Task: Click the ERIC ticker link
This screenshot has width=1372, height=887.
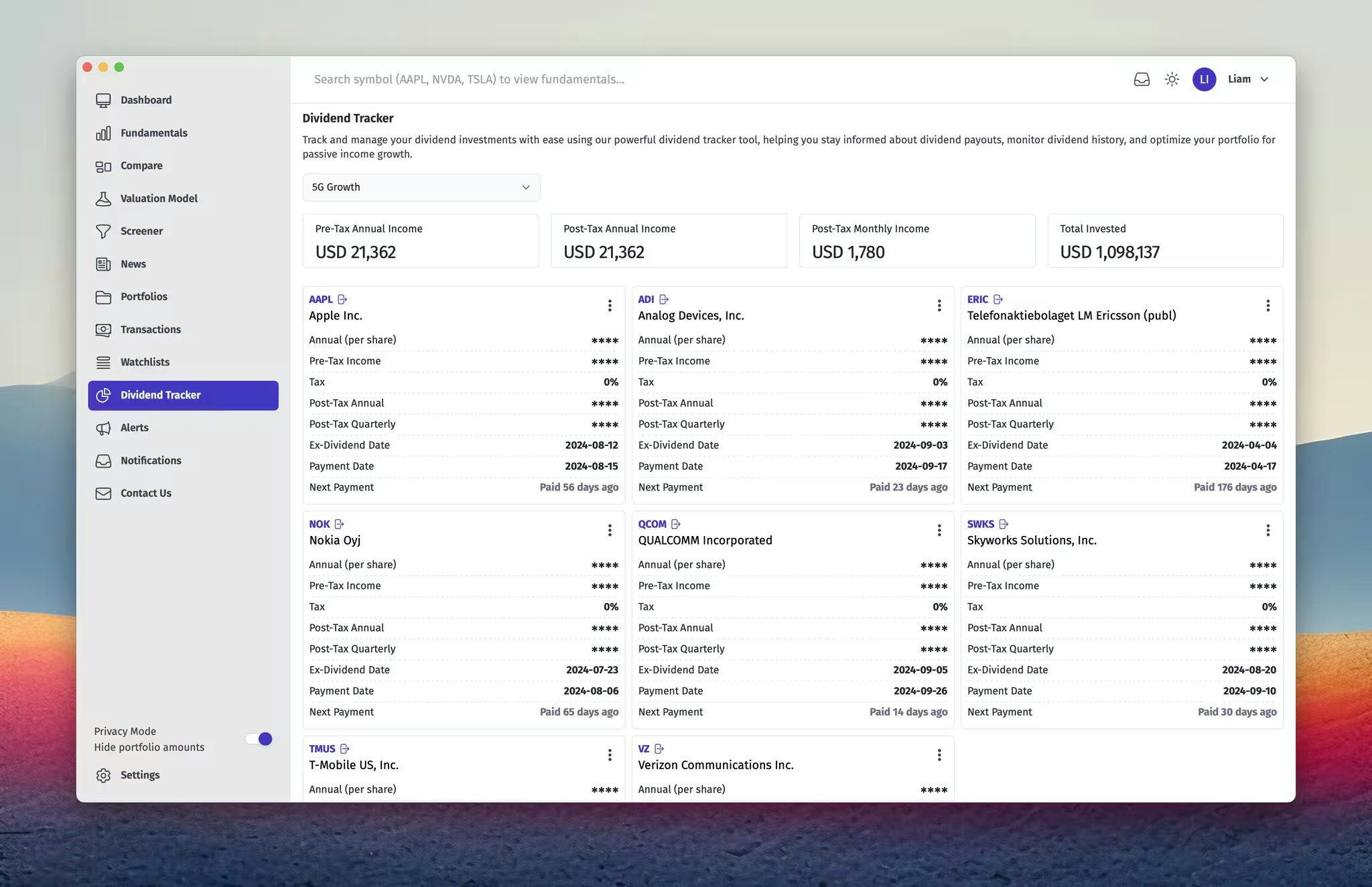Action: pyautogui.click(x=977, y=299)
